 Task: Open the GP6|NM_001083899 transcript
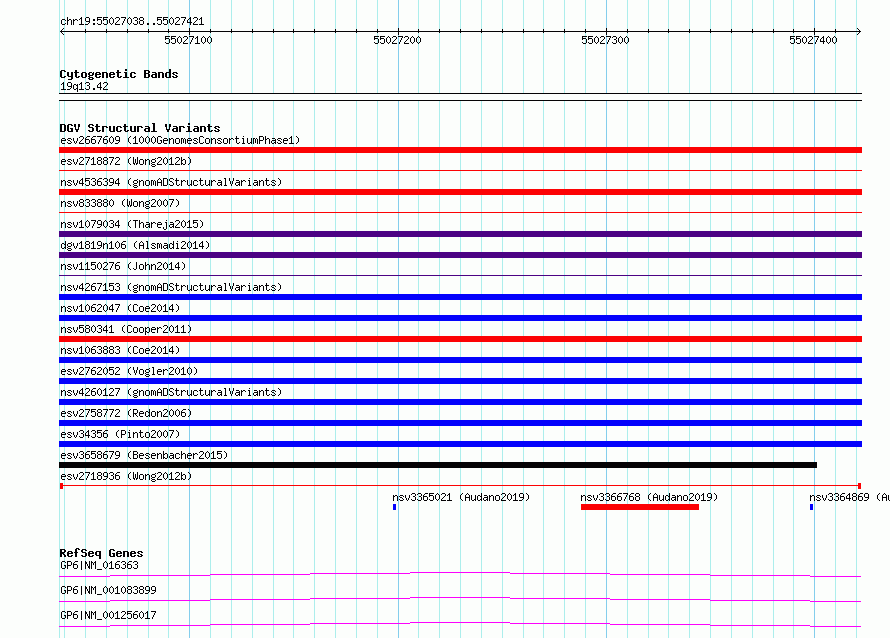click(x=108, y=590)
